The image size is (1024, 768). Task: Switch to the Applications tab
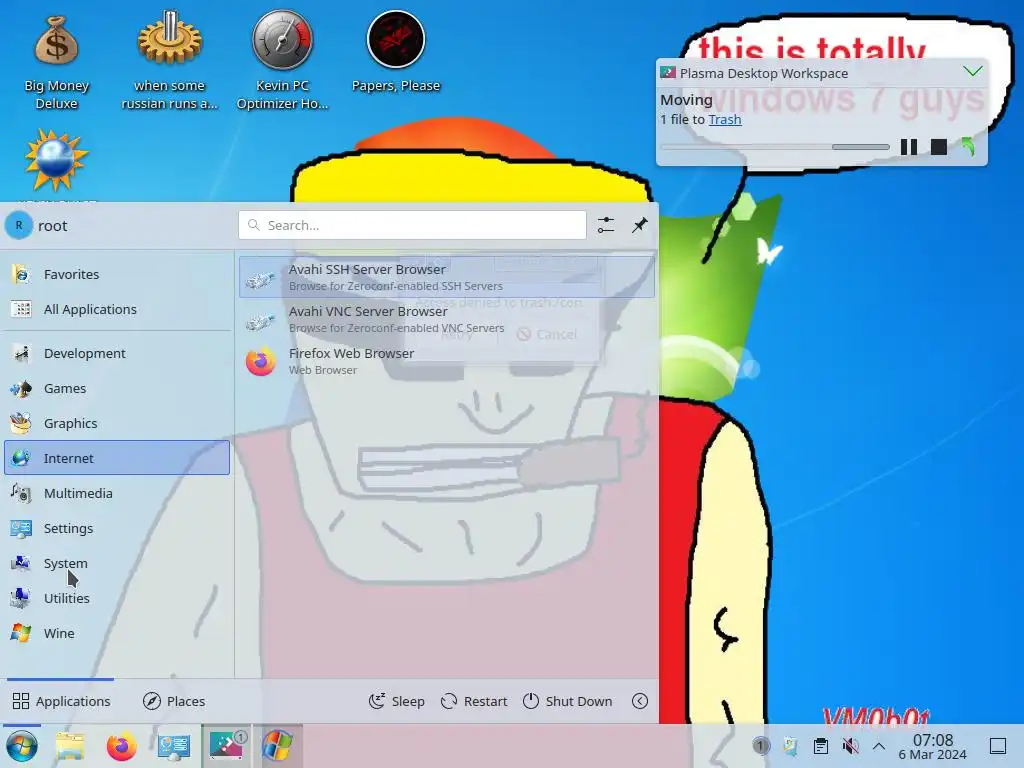pos(61,701)
